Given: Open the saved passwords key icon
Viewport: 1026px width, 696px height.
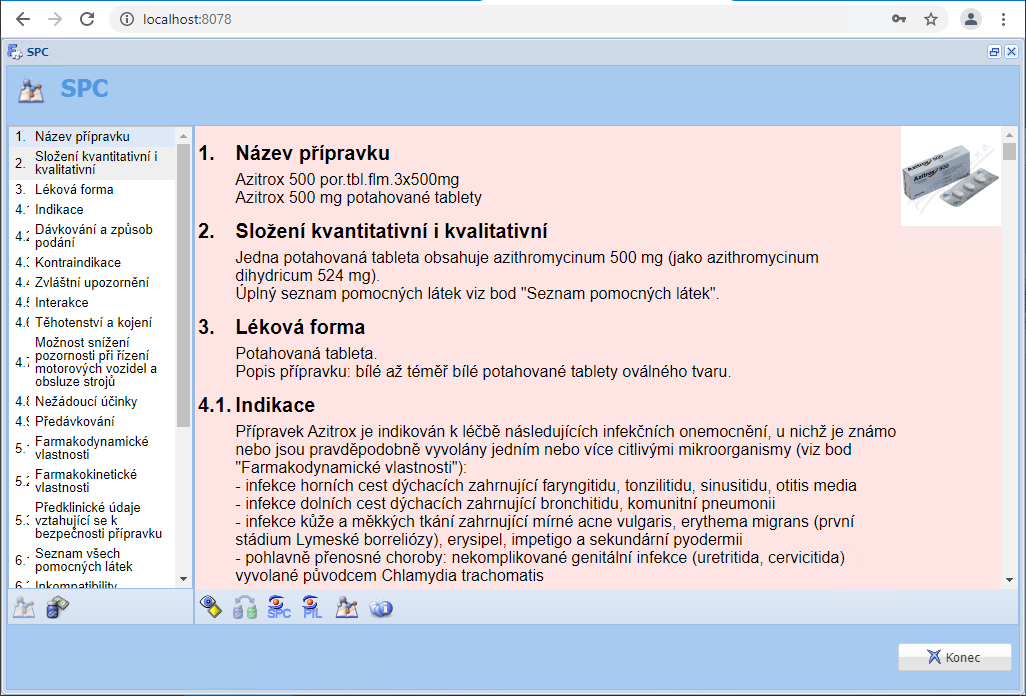Looking at the screenshot, I should pos(899,19).
